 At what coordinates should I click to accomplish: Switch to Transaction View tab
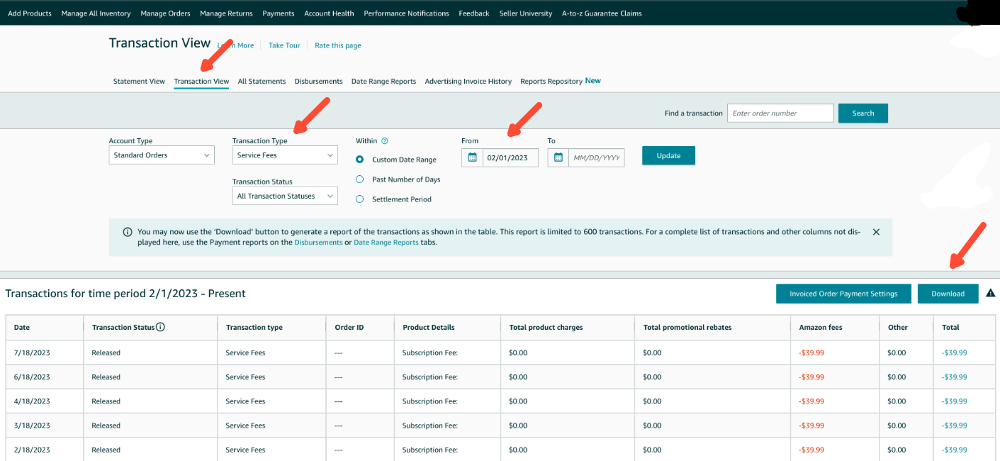[x=202, y=82]
